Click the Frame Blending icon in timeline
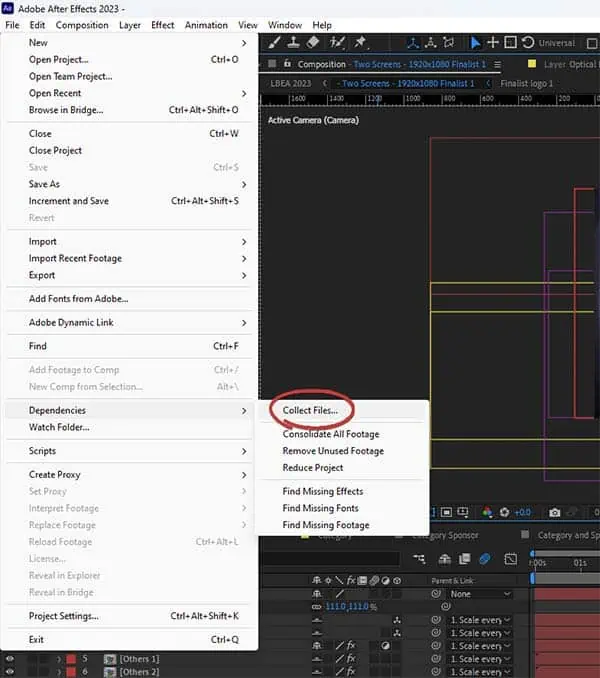The width and height of the screenshot is (600, 678). point(465,559)
